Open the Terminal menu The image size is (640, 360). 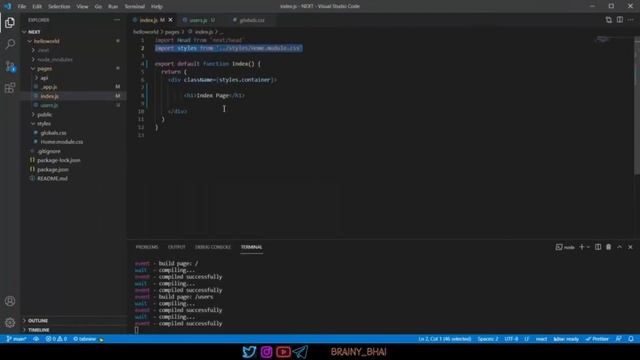(x=135, y=7)
